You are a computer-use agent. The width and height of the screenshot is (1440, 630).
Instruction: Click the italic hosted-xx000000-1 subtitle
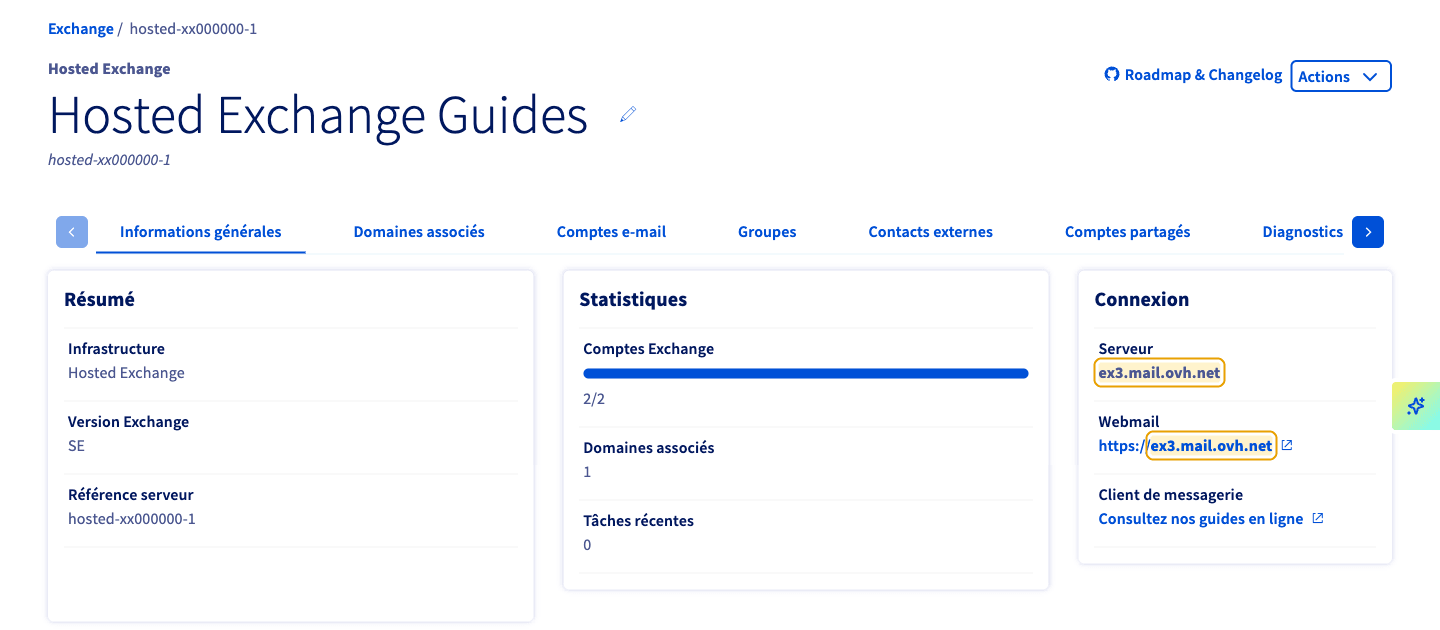click(x=109, y=159)
